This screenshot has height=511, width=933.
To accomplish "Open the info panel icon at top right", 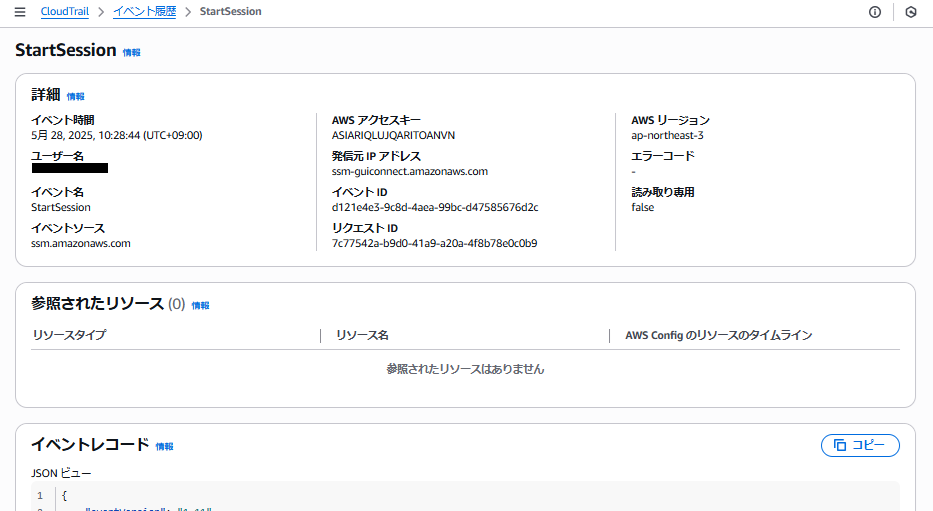I will pos(875,12).
